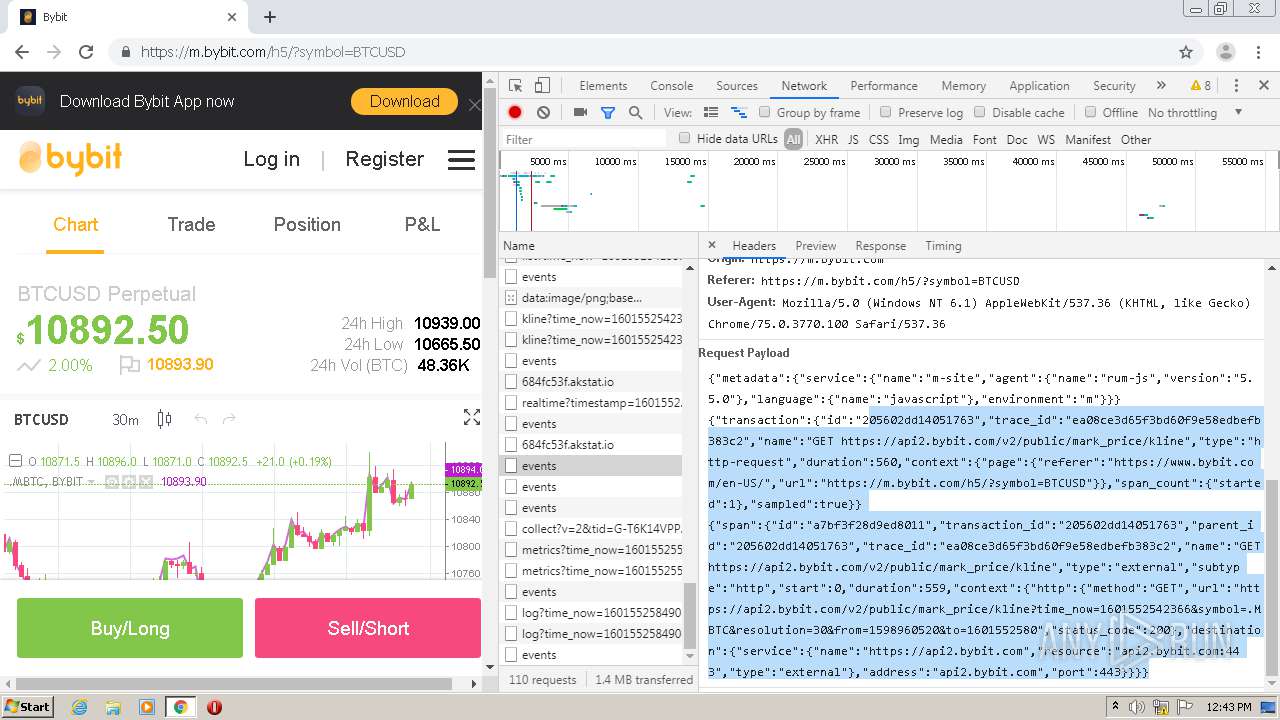Image resolution: width=1280 pixels, height=720 pixels.
Task: Open the Bybit hamburger menu
Action: [461, 160]
